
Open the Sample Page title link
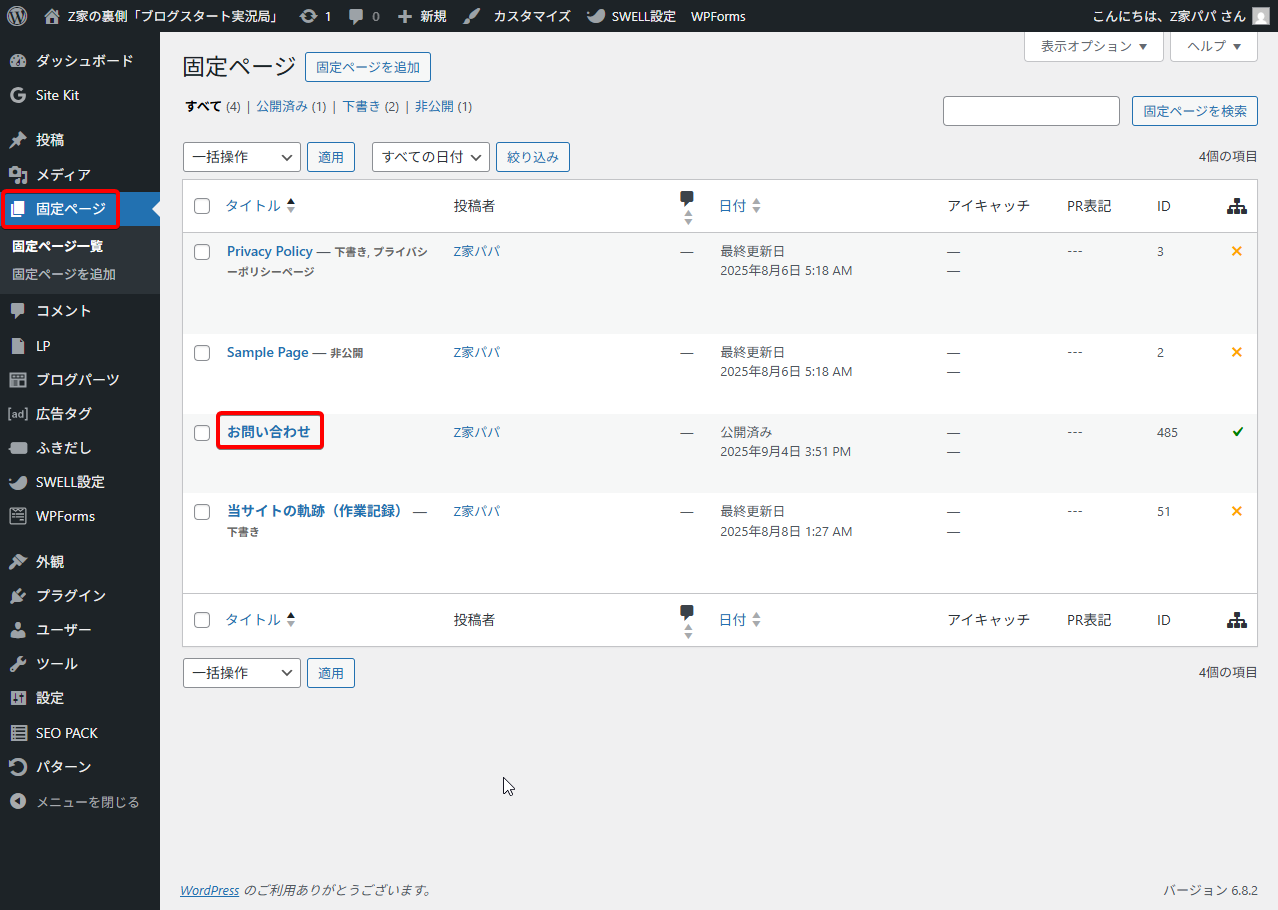[267, 352]
